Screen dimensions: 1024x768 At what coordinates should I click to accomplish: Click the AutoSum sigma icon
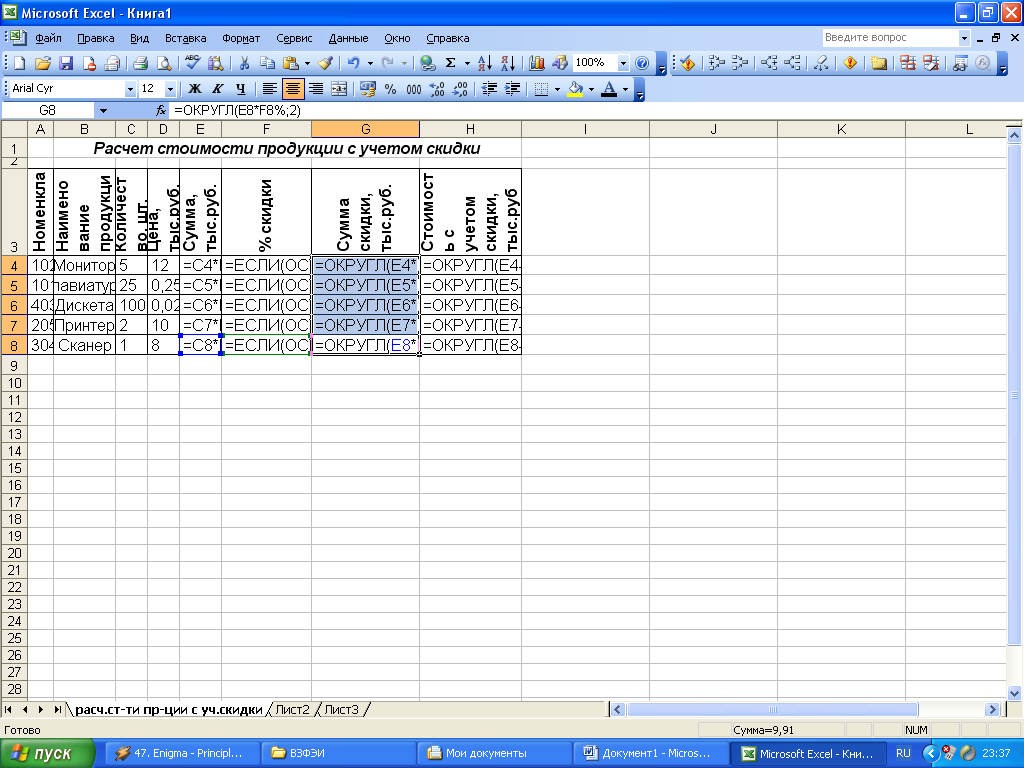(451, 63)
